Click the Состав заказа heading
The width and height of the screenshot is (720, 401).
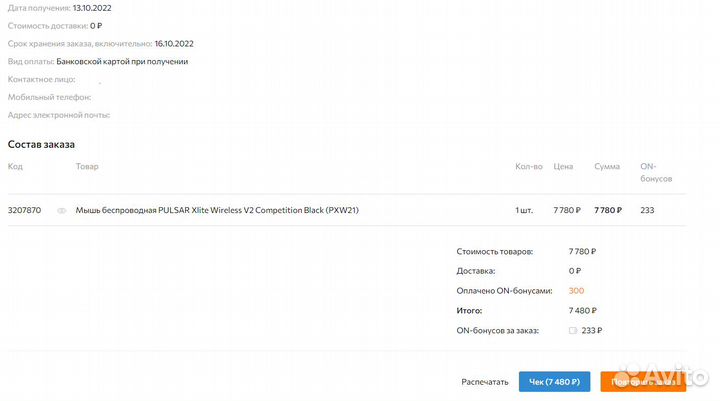[41, 144]
